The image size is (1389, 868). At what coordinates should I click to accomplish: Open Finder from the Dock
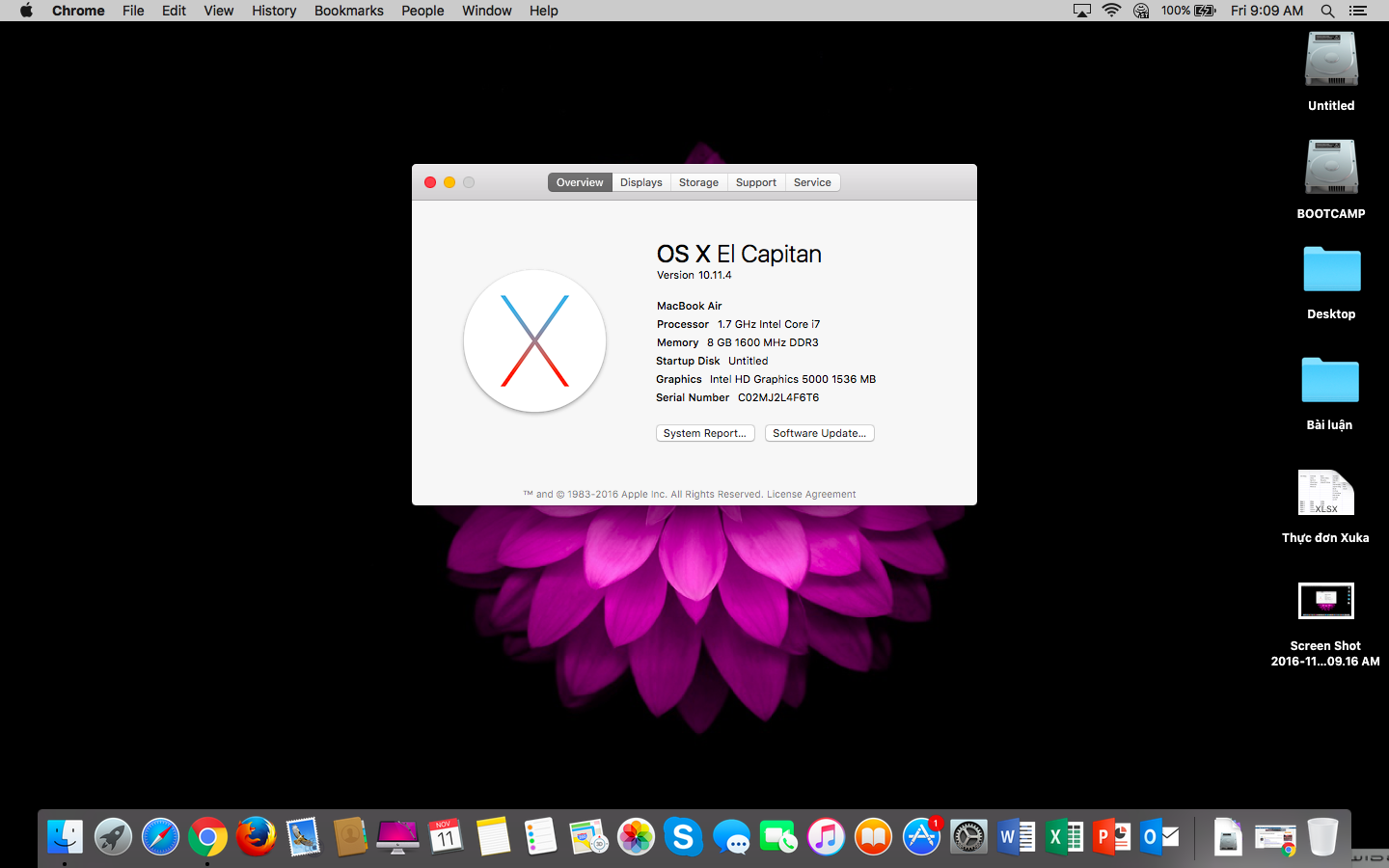[x=65, y=836]
